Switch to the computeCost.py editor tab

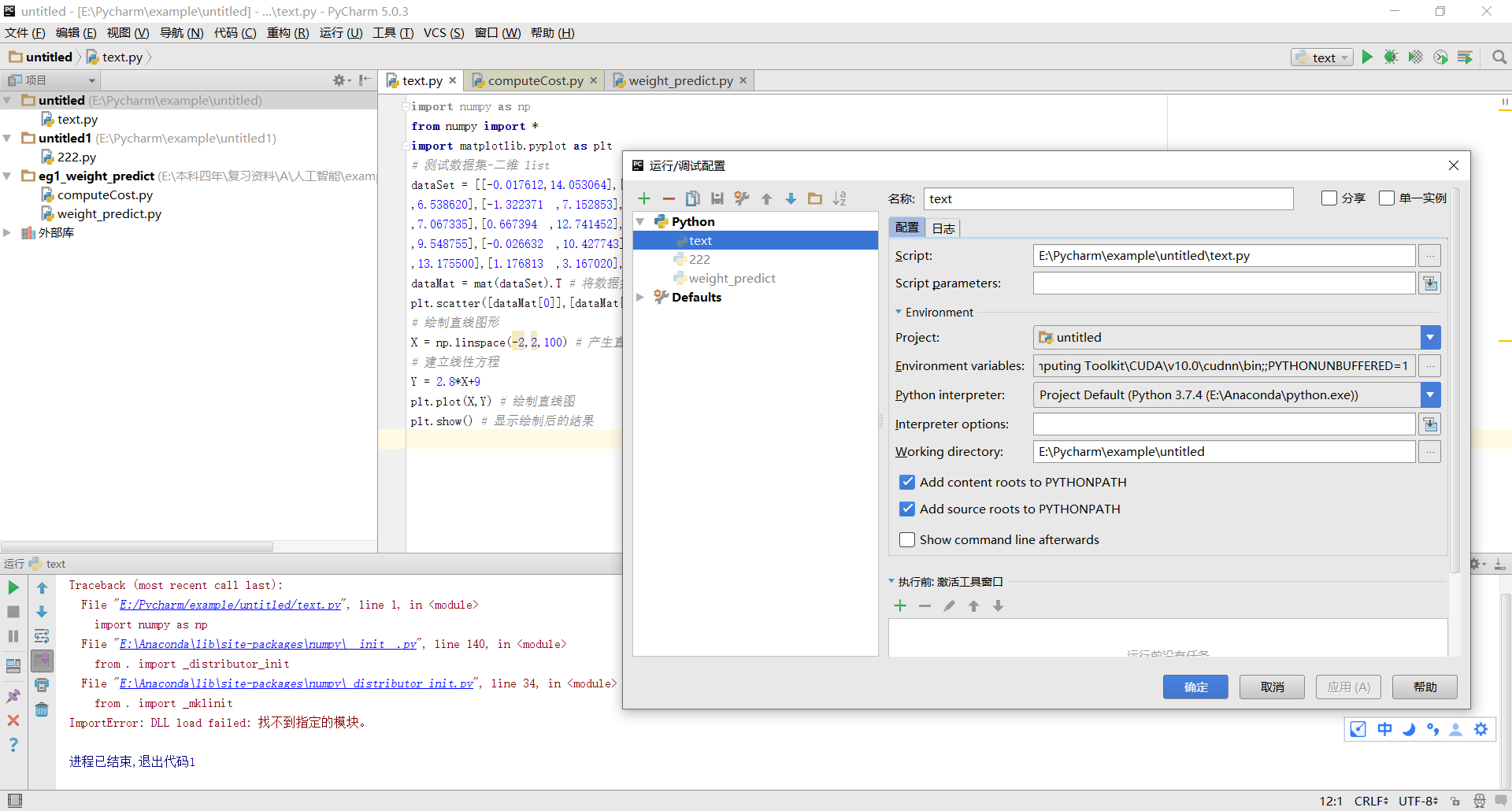[535, 80]
